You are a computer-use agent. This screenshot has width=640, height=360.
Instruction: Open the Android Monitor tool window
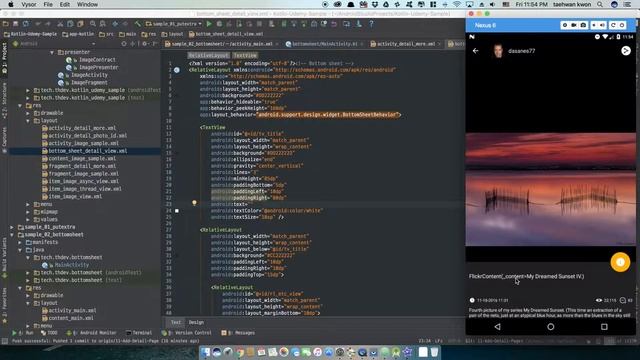pyautogui.click(x=91, y=333)
